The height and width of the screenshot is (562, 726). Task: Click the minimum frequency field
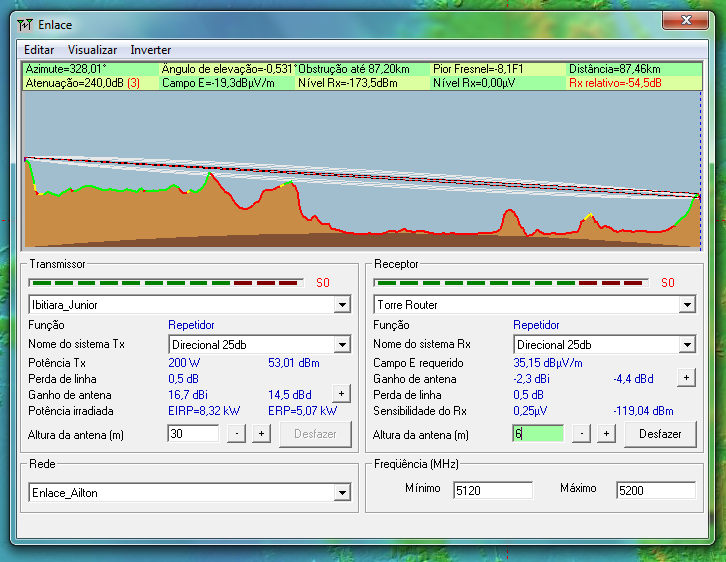pos(492,490)
